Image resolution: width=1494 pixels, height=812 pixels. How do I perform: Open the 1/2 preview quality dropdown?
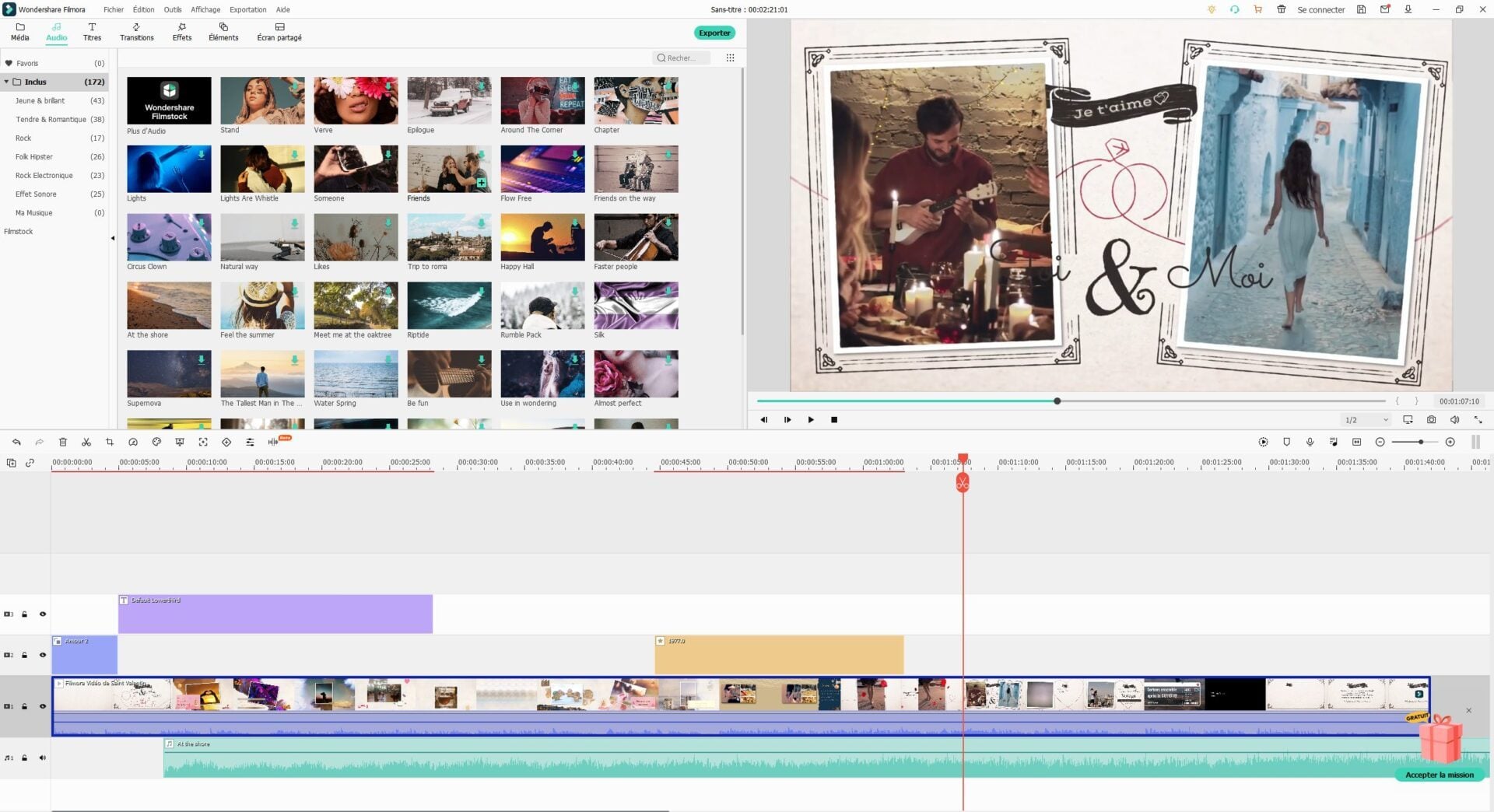click(1366, 420)
